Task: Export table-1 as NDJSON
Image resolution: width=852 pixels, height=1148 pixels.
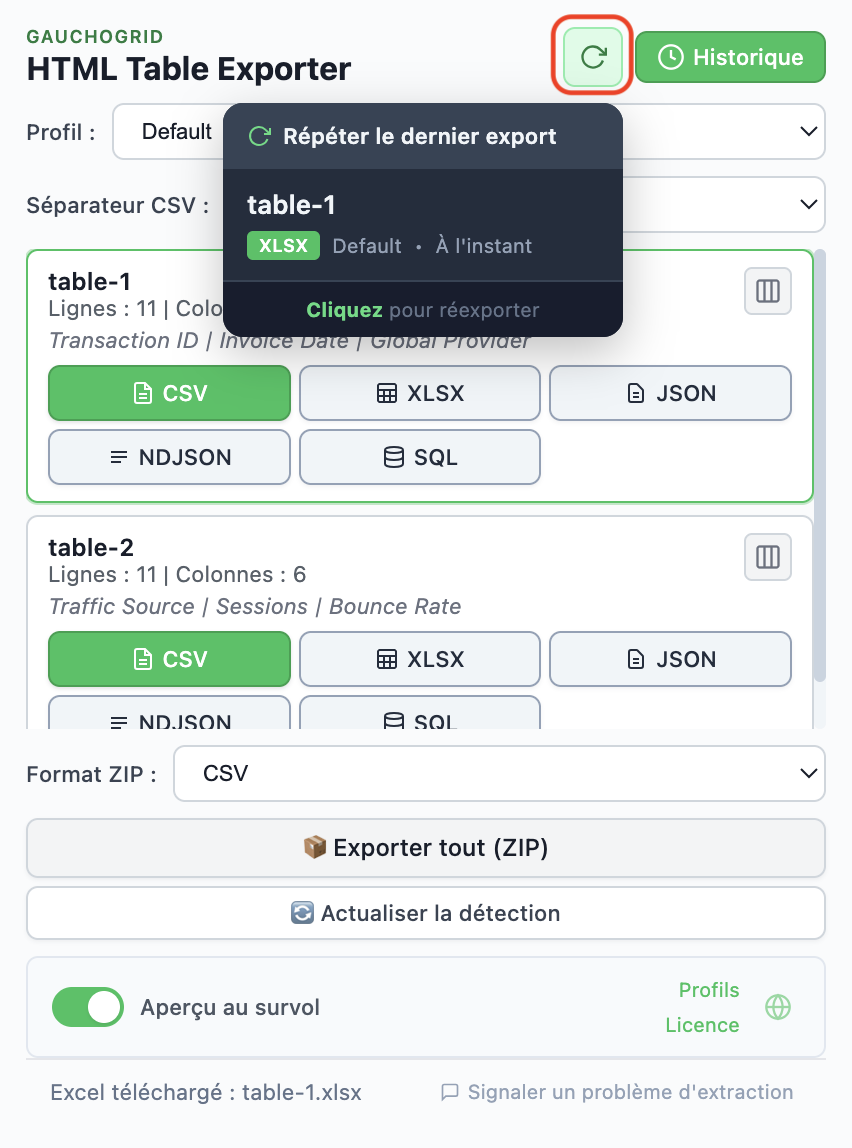Action: tap(170, 457)
